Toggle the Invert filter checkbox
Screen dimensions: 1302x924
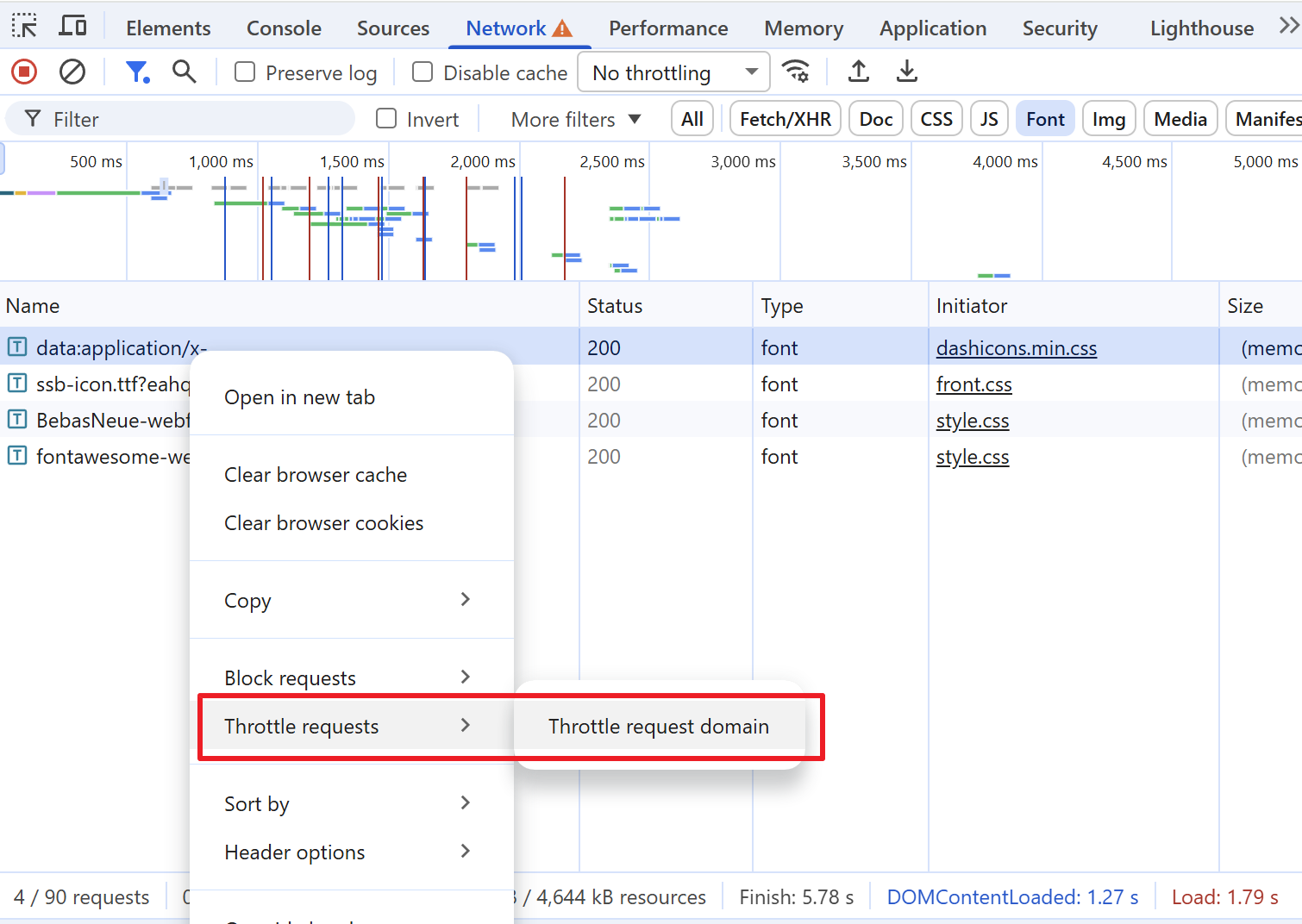point(386,119)
